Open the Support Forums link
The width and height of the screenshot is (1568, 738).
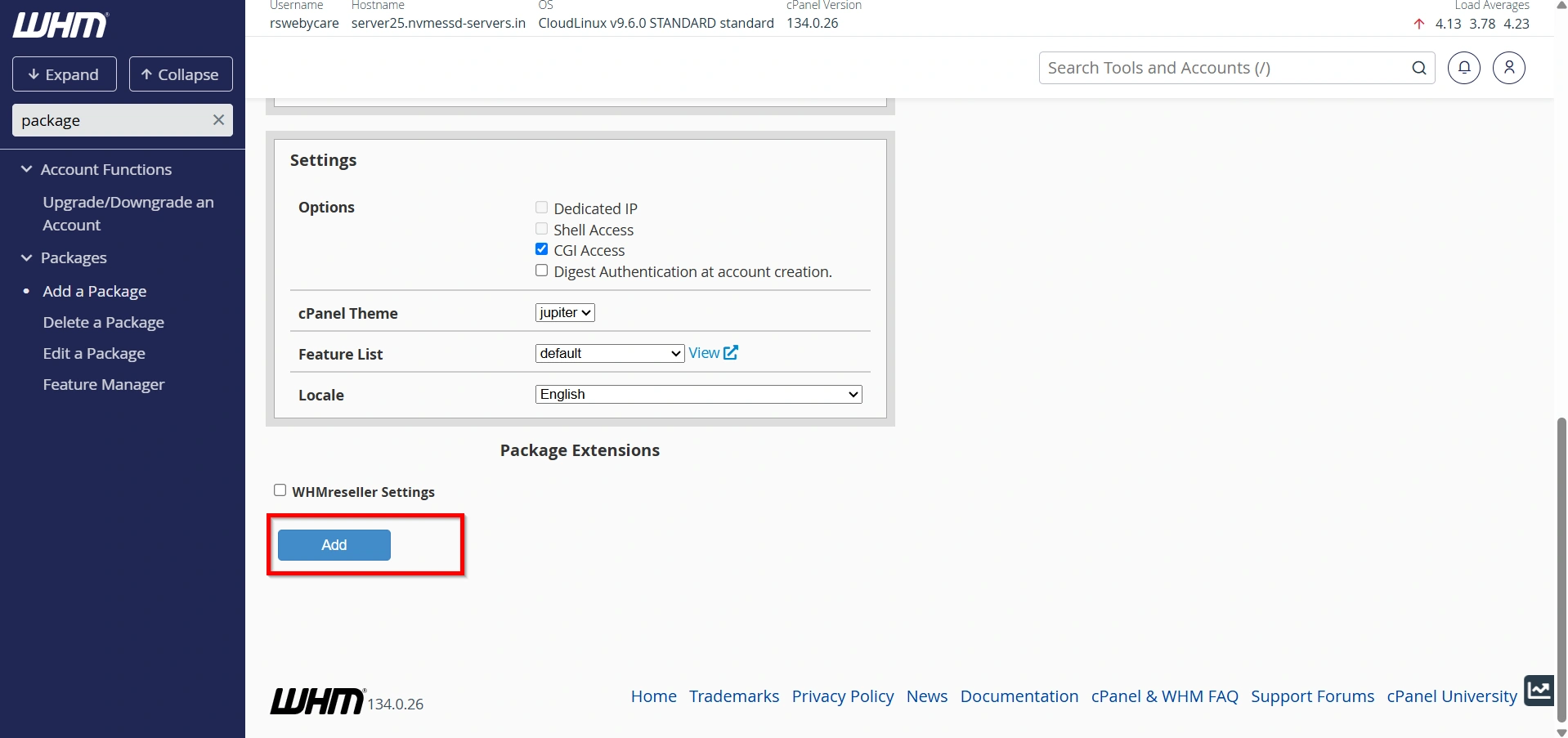[x=1313, y=696]
